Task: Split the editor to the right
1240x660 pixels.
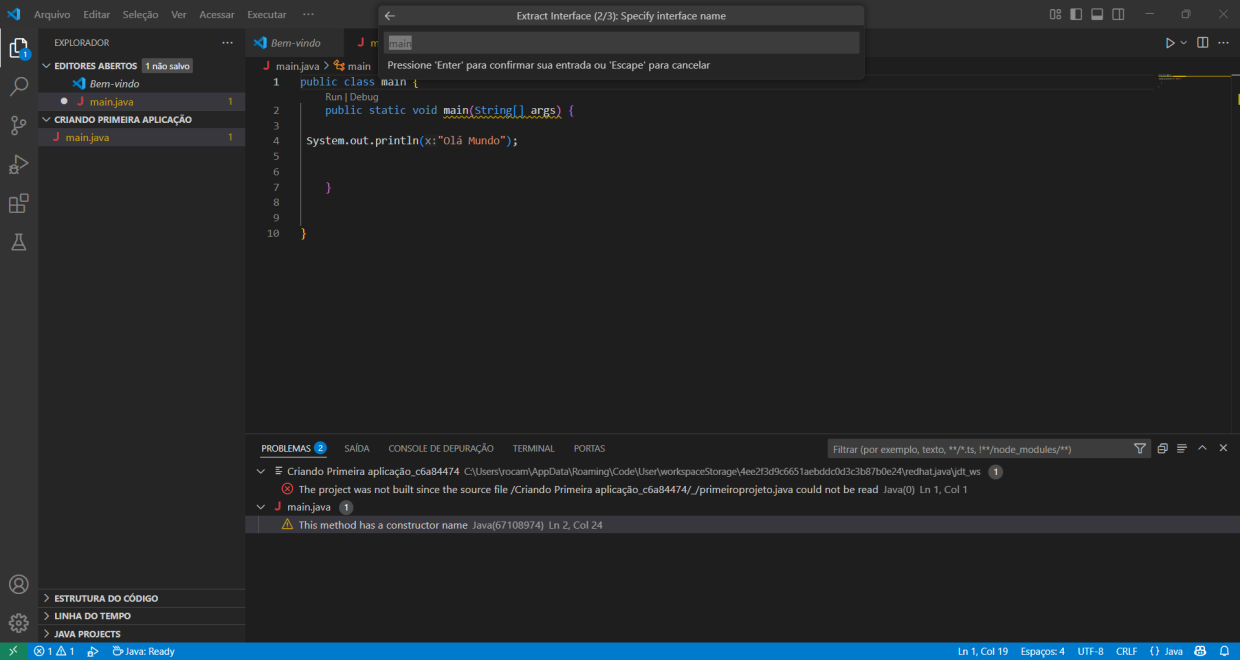Action: [1202, 43]
